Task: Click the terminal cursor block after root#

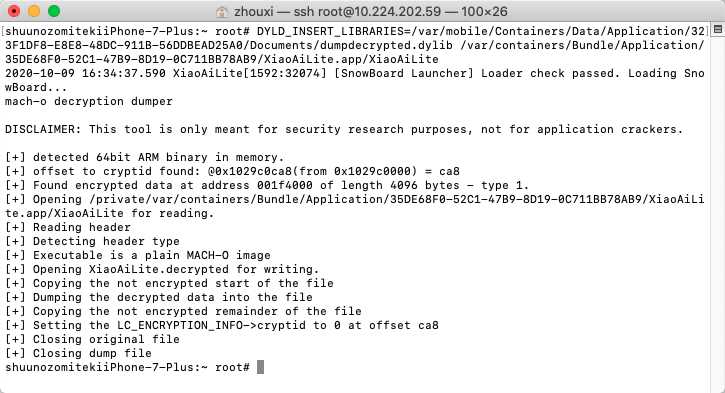Action: click(260, 367)
